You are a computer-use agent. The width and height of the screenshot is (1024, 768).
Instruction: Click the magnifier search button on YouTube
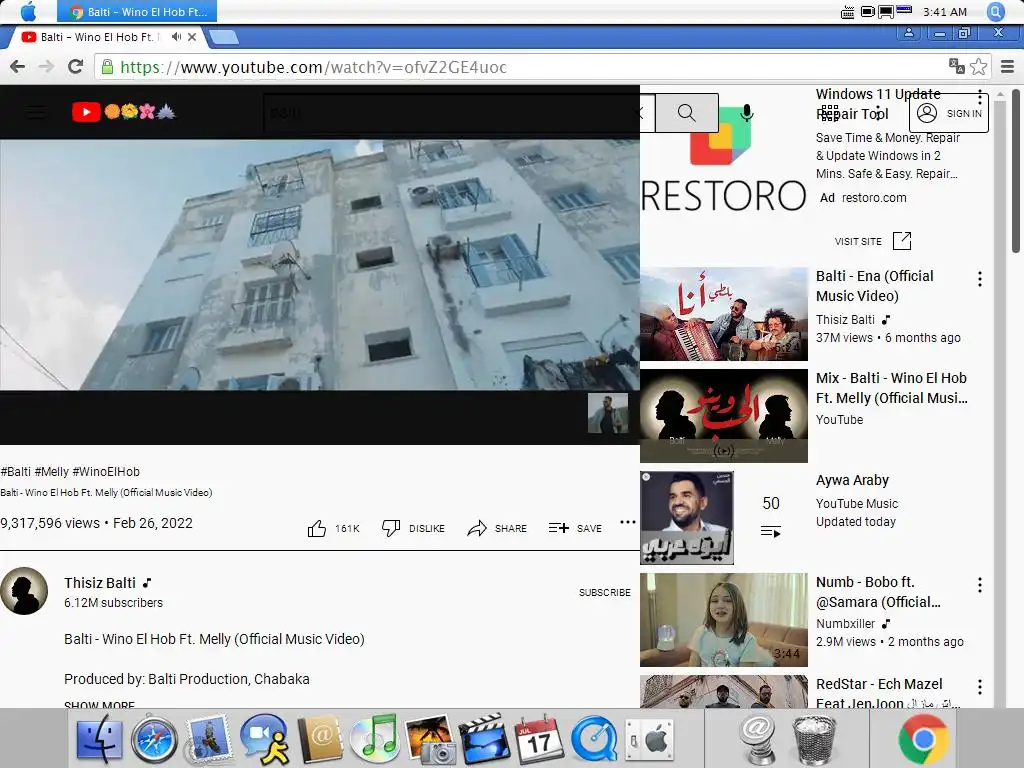686,112
